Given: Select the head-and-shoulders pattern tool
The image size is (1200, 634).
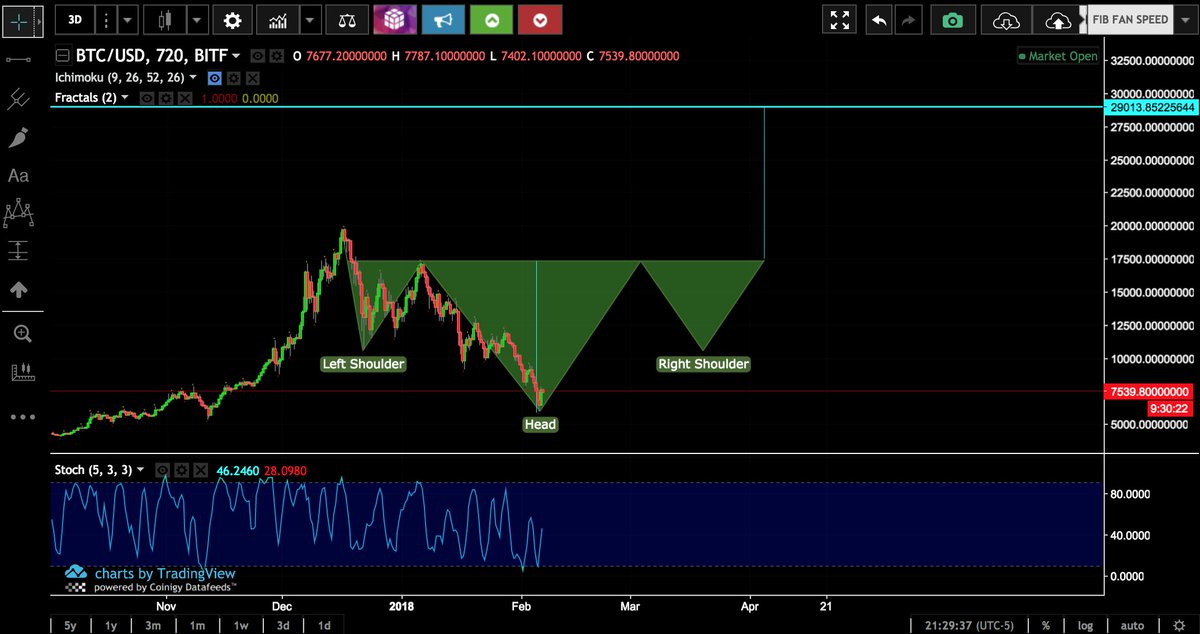Looking at the screenshot, I should tap(18, 212).
